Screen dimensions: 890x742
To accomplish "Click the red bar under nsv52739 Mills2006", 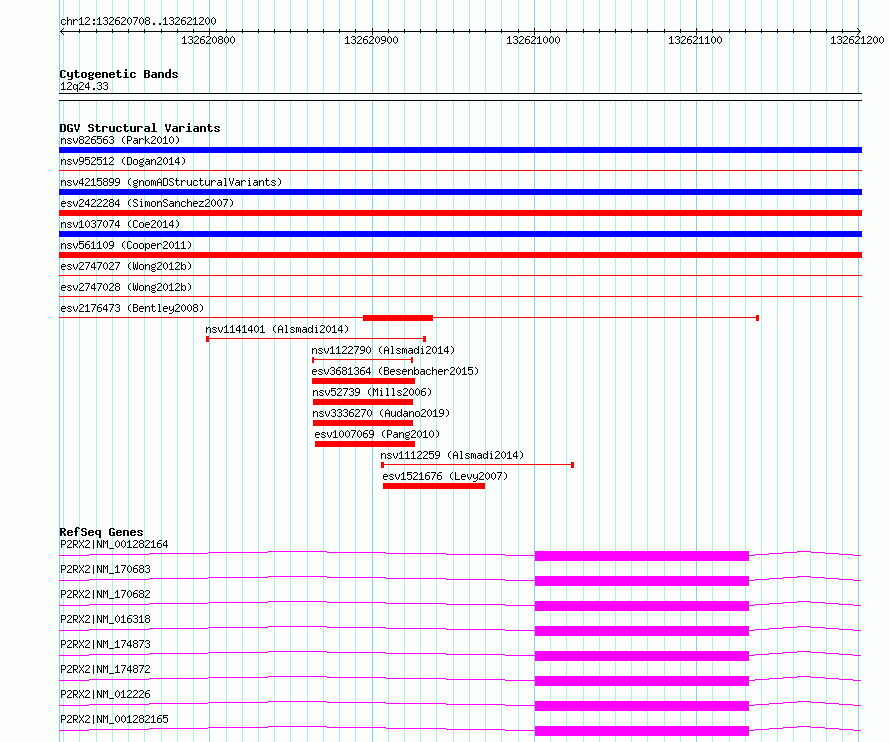I will tap(363, 402).
